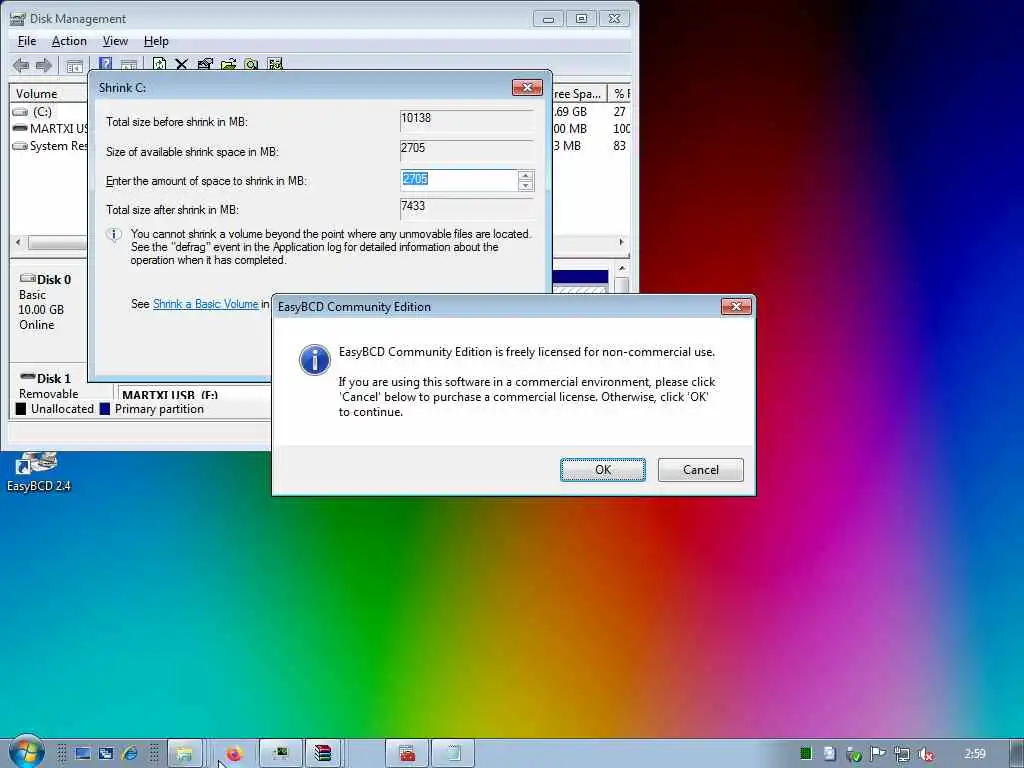Click the MARTXI USB (F:) partition block
The width and height of the screenshot is (1024, 768).
[193, 392]
